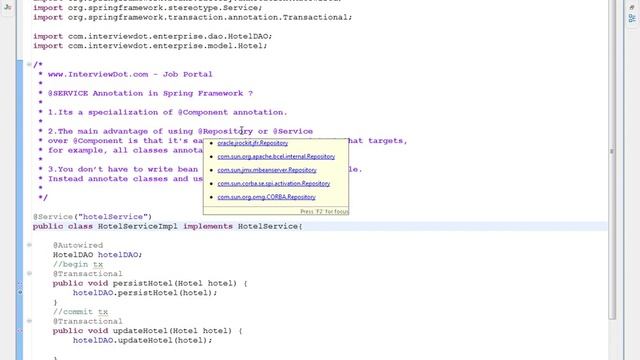Screen dimensions: 640x360
Task: Click 'hotelDAO.persistHotel(hotel);' statement
Action: coord(145,293)
